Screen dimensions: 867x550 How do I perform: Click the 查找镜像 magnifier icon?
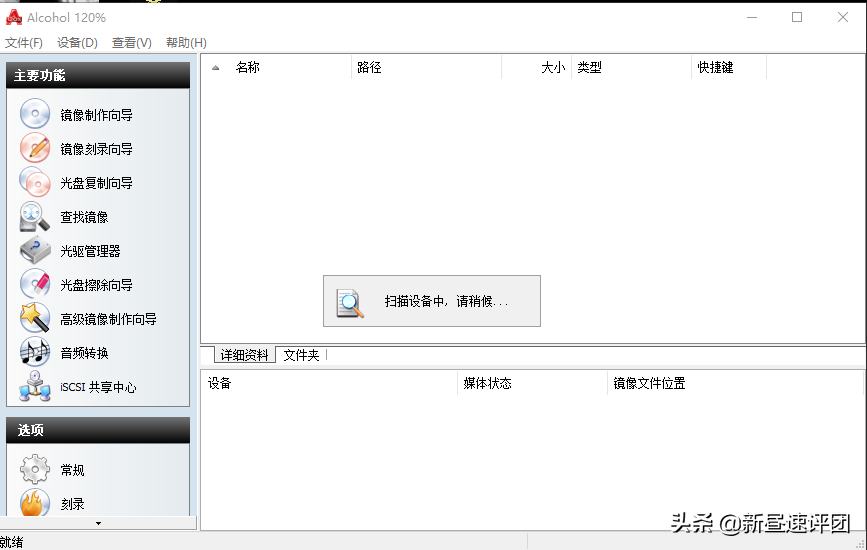(x=35, y=217)
